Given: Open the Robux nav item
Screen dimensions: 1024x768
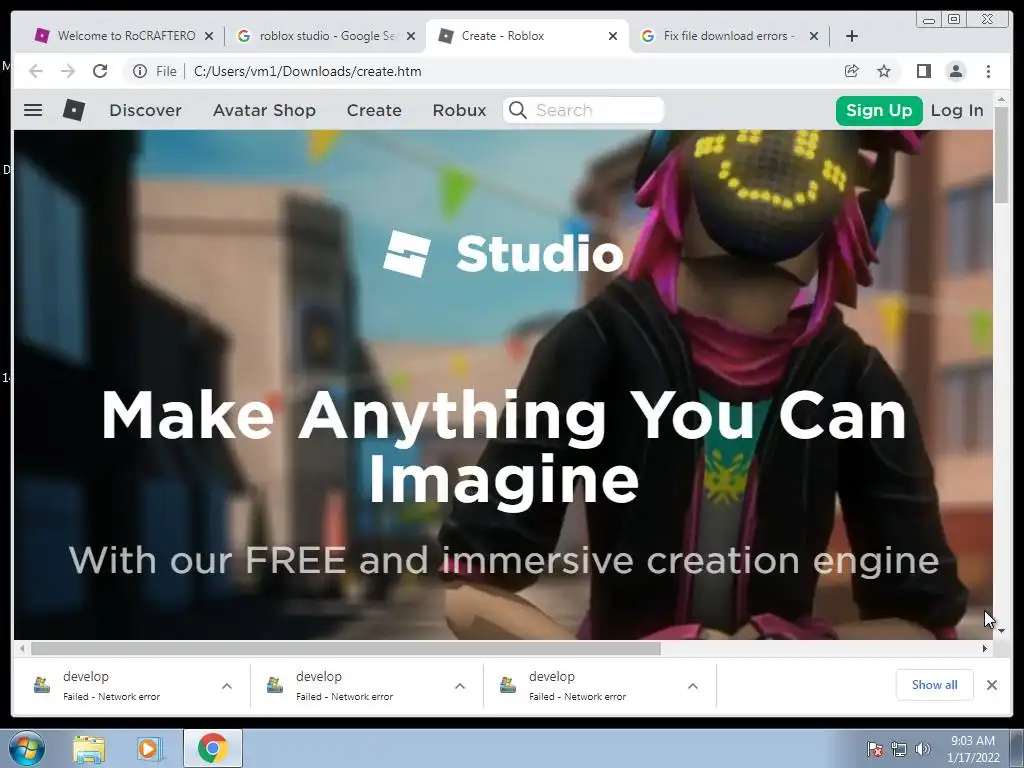Looking at the screenshot, I should (x=460, y=110).
